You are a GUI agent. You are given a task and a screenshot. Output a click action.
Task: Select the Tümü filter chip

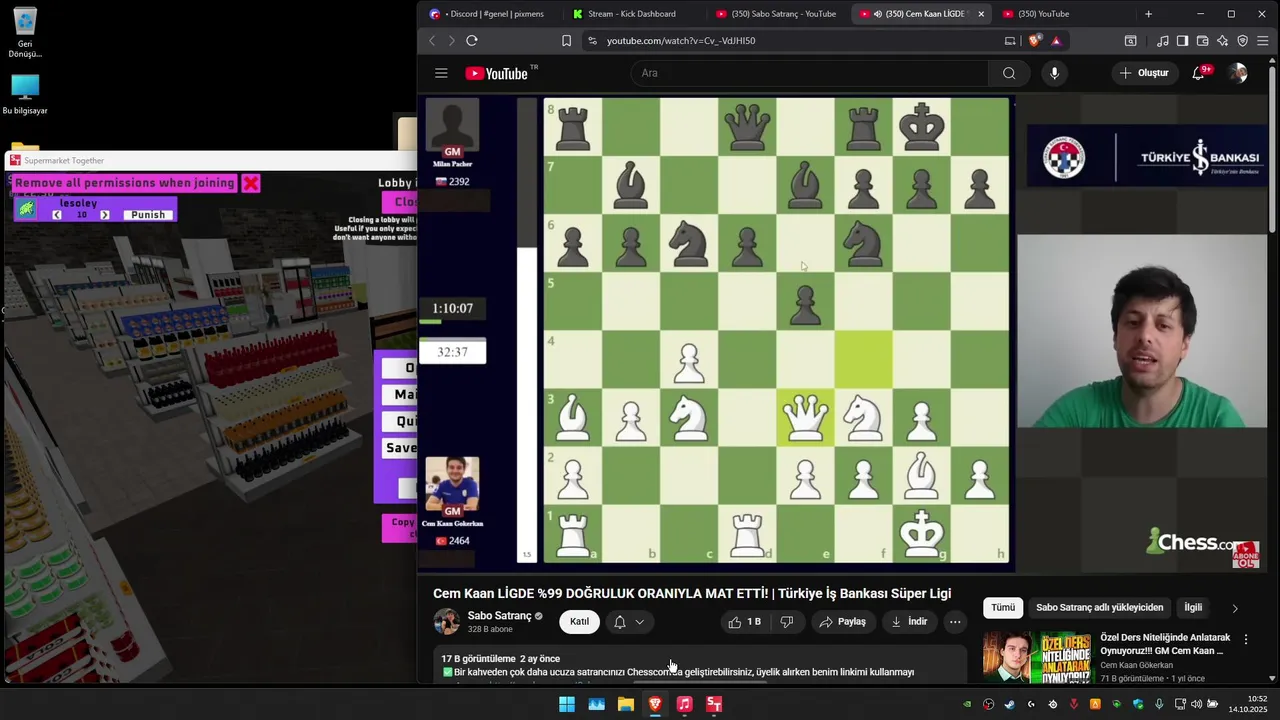pyautogui.click(x=1003, y=607)
